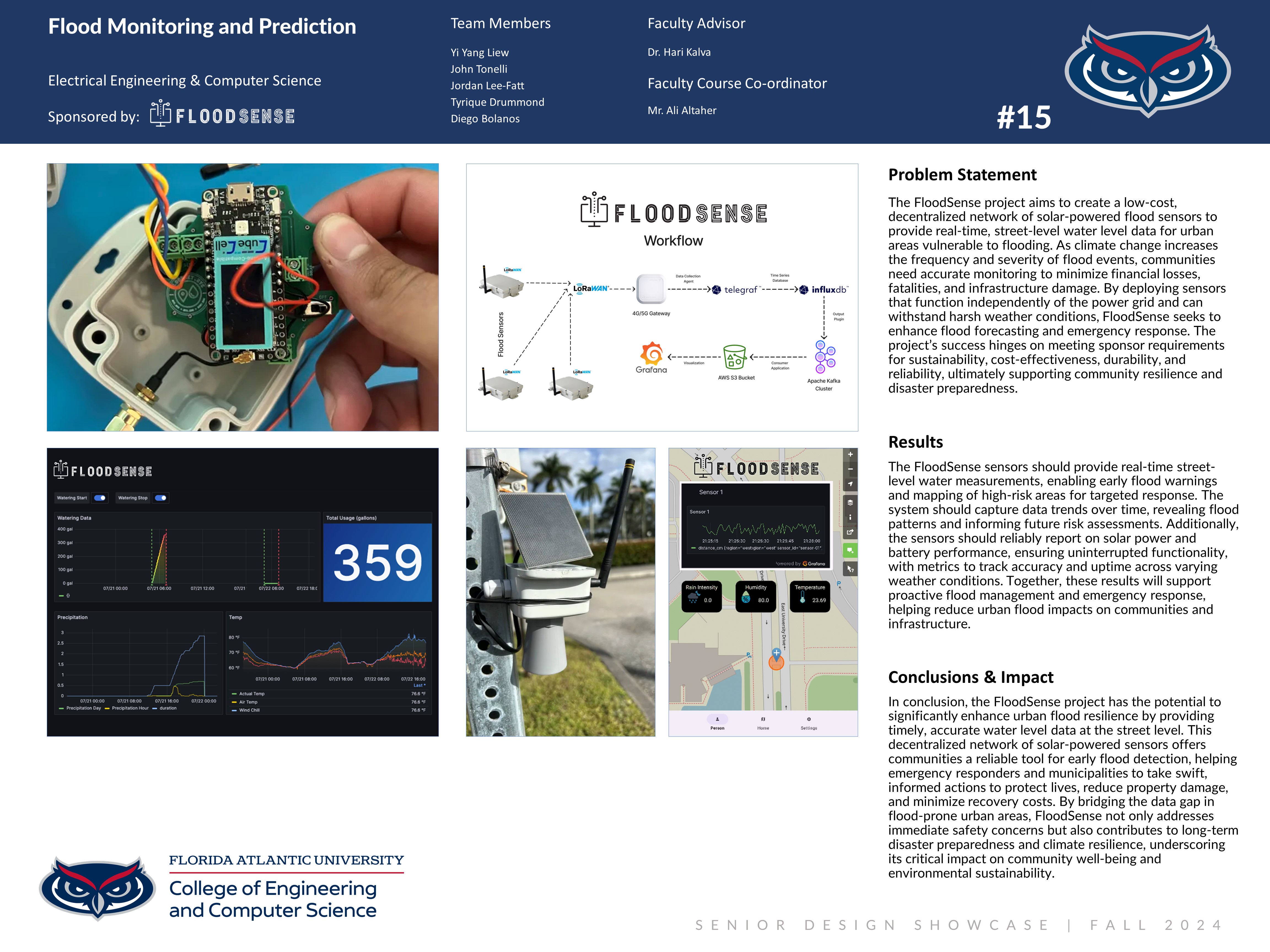
Task: Open the Person tab in bottom navigation
Action: tap(717, 723)
